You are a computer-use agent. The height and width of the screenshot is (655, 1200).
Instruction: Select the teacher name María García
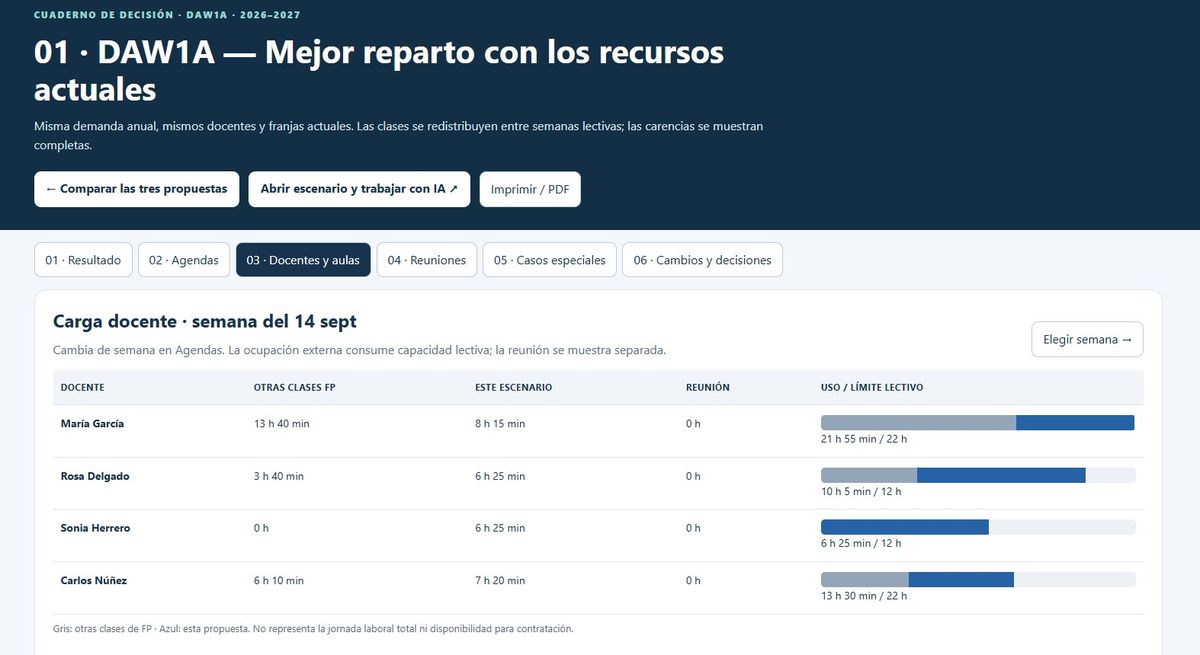[x=92, y=424]
